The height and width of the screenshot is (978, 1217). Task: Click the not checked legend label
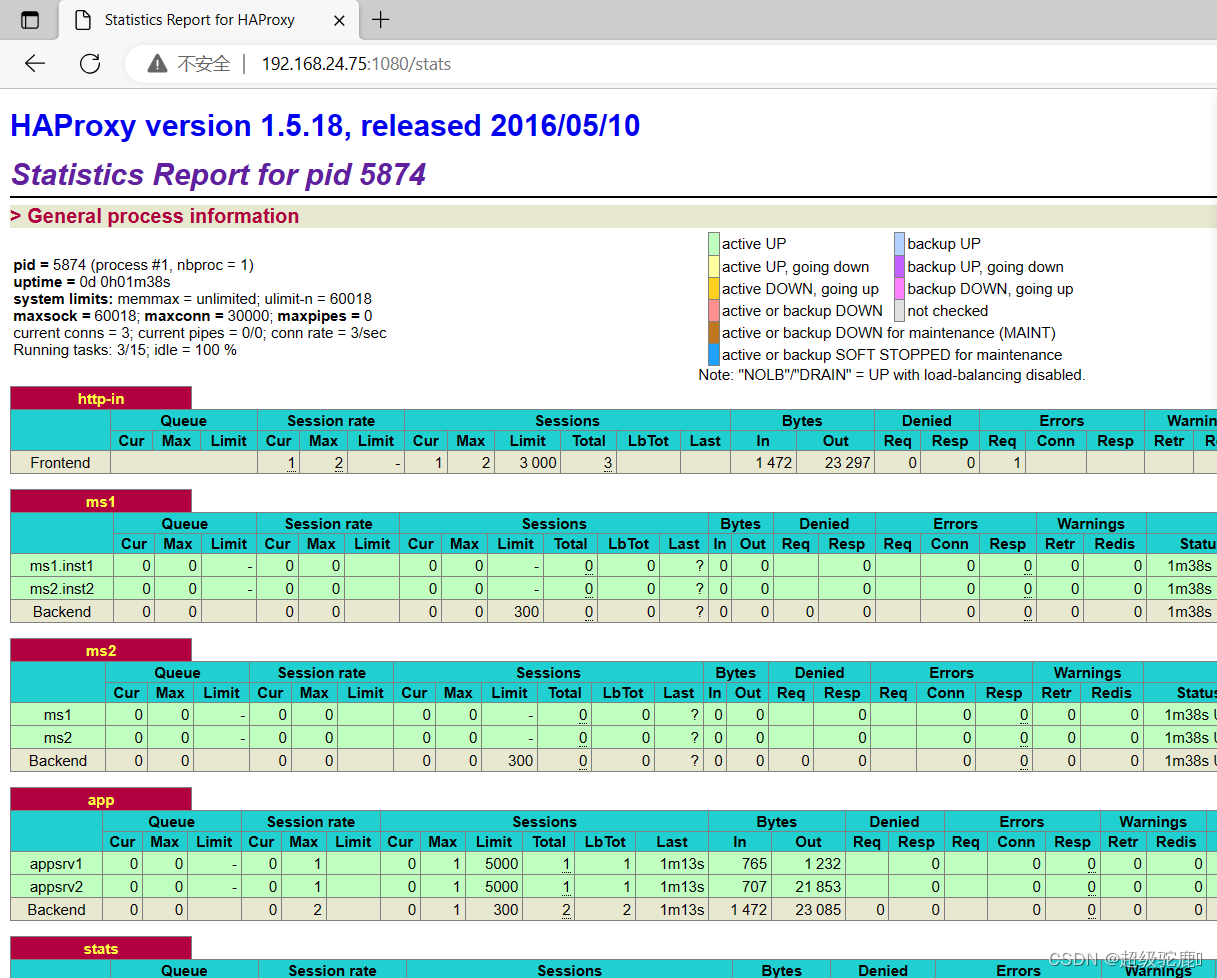click(x=947, y=311)
